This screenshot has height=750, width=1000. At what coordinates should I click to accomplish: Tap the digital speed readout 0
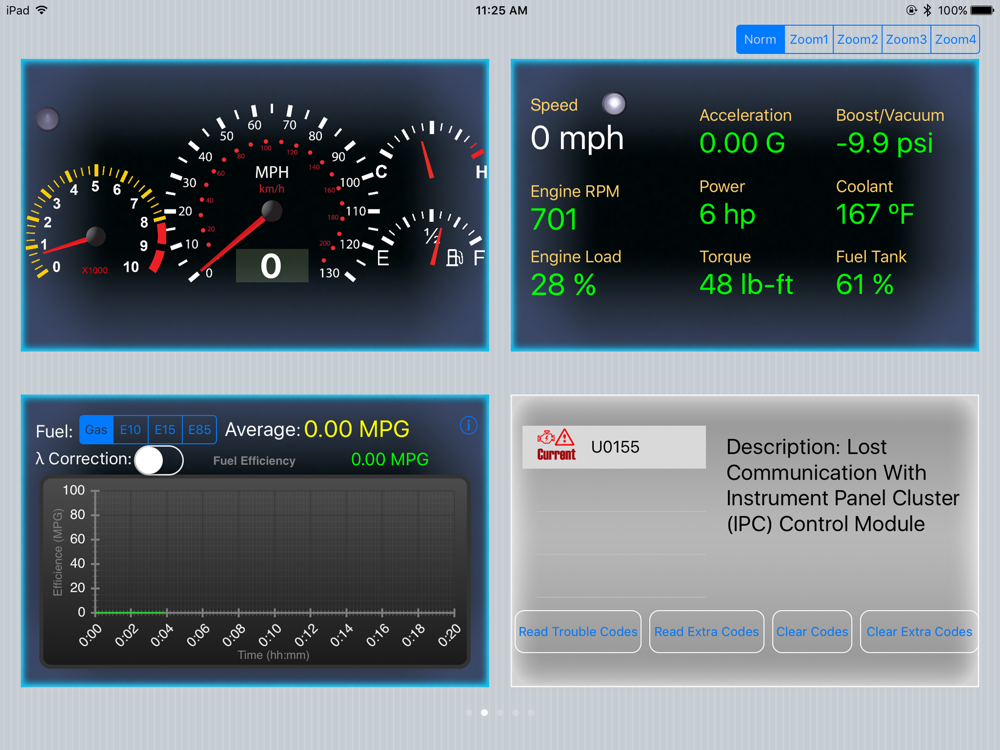(x=272, y=265)
